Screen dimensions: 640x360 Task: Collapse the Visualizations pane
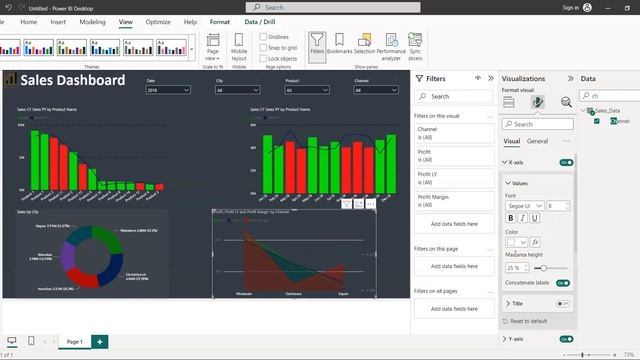[x=570, y=78]
